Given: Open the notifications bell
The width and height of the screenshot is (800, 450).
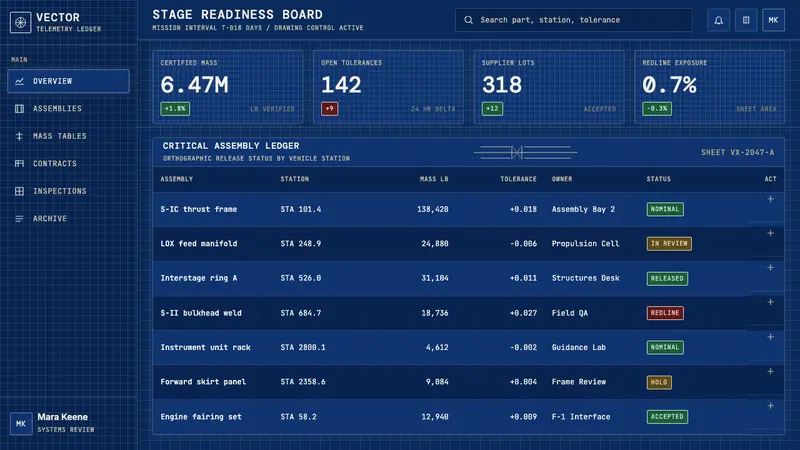Looking at the screenshot, I should click(x=718, y=20).
